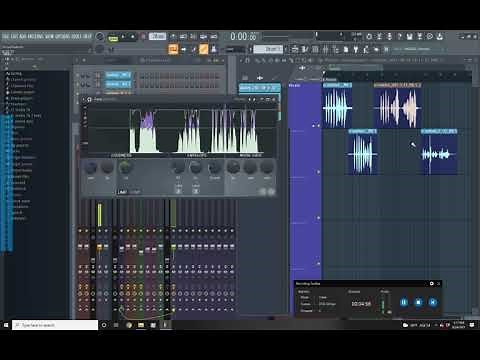Open Windows notification center icon
This screenshot has width=480, height=360.
pos(472,325)
